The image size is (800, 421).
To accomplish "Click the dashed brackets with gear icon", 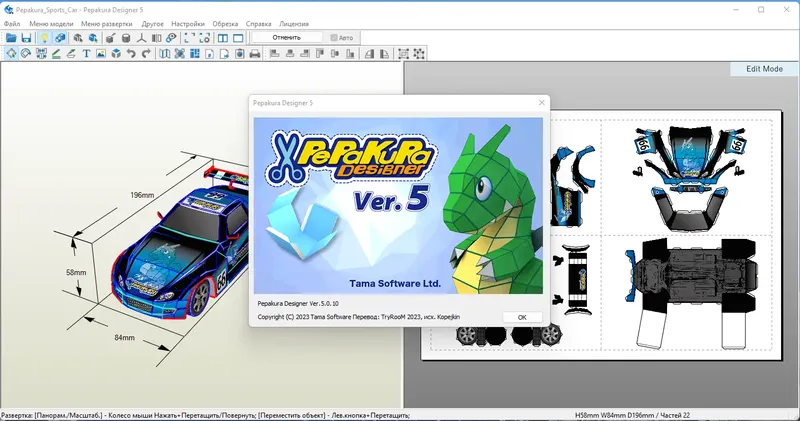I will point(205,38).
